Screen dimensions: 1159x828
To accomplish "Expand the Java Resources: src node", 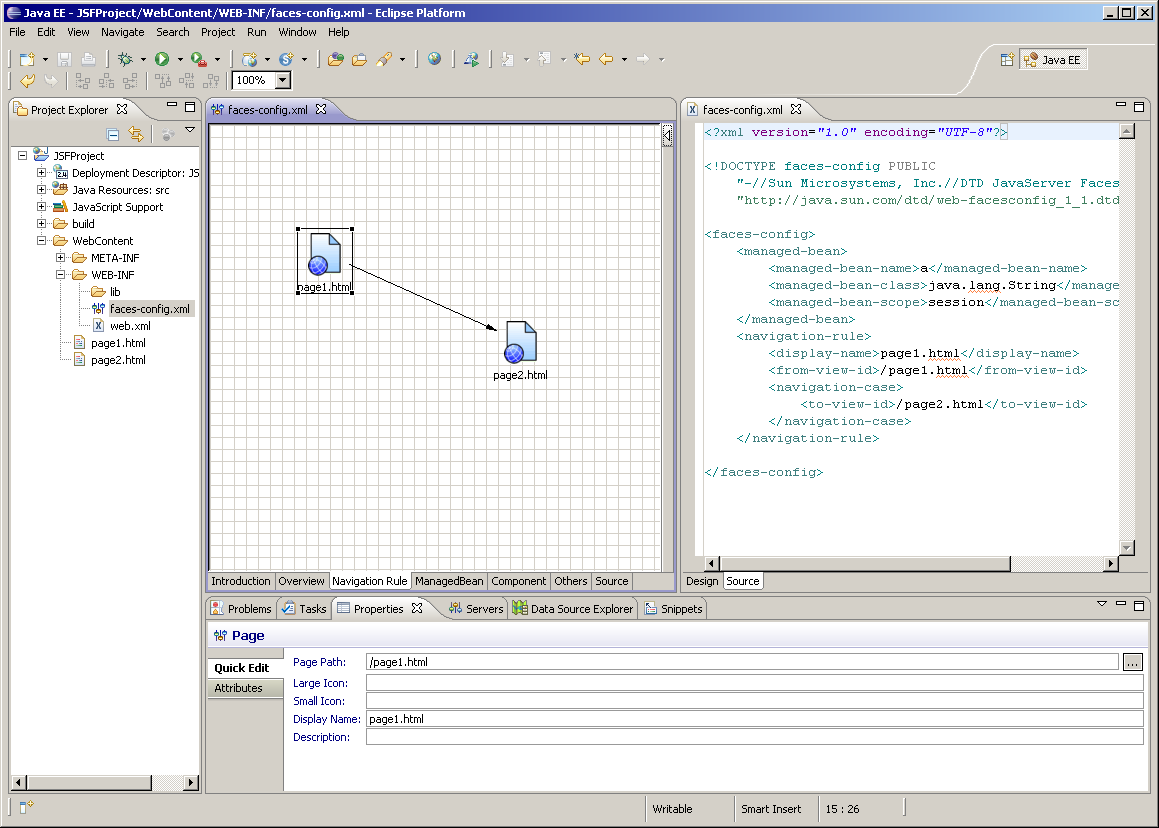I will (42, 190).
